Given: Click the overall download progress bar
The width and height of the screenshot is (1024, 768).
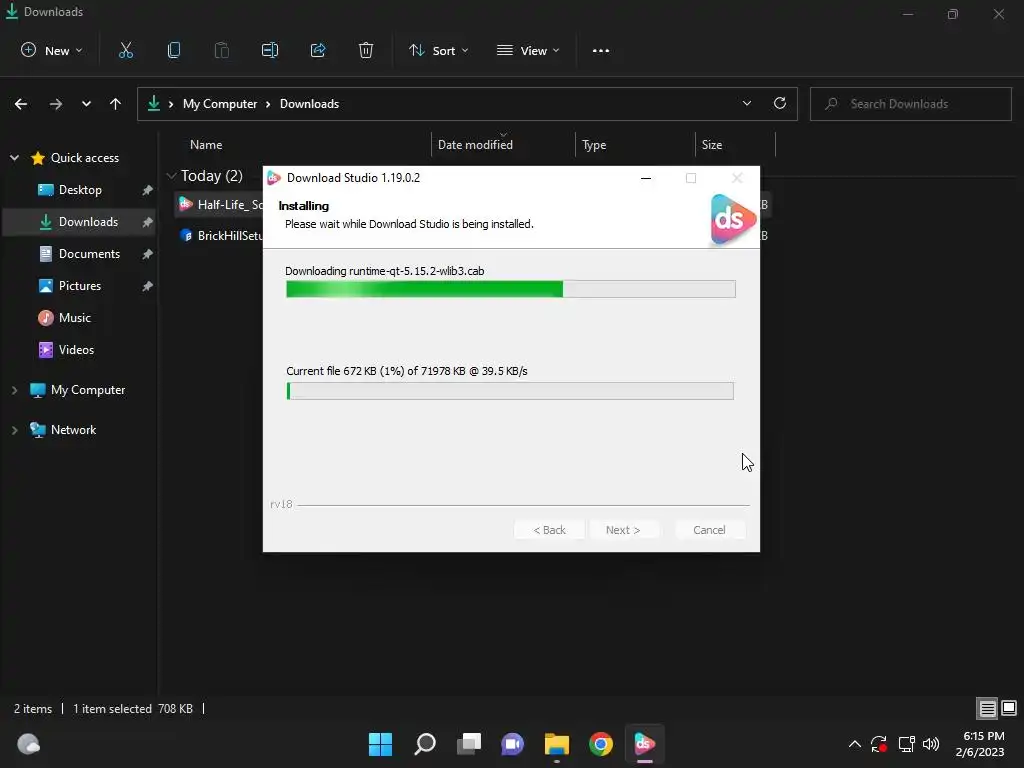Looking at the screenshot, I should coord(511,289).
